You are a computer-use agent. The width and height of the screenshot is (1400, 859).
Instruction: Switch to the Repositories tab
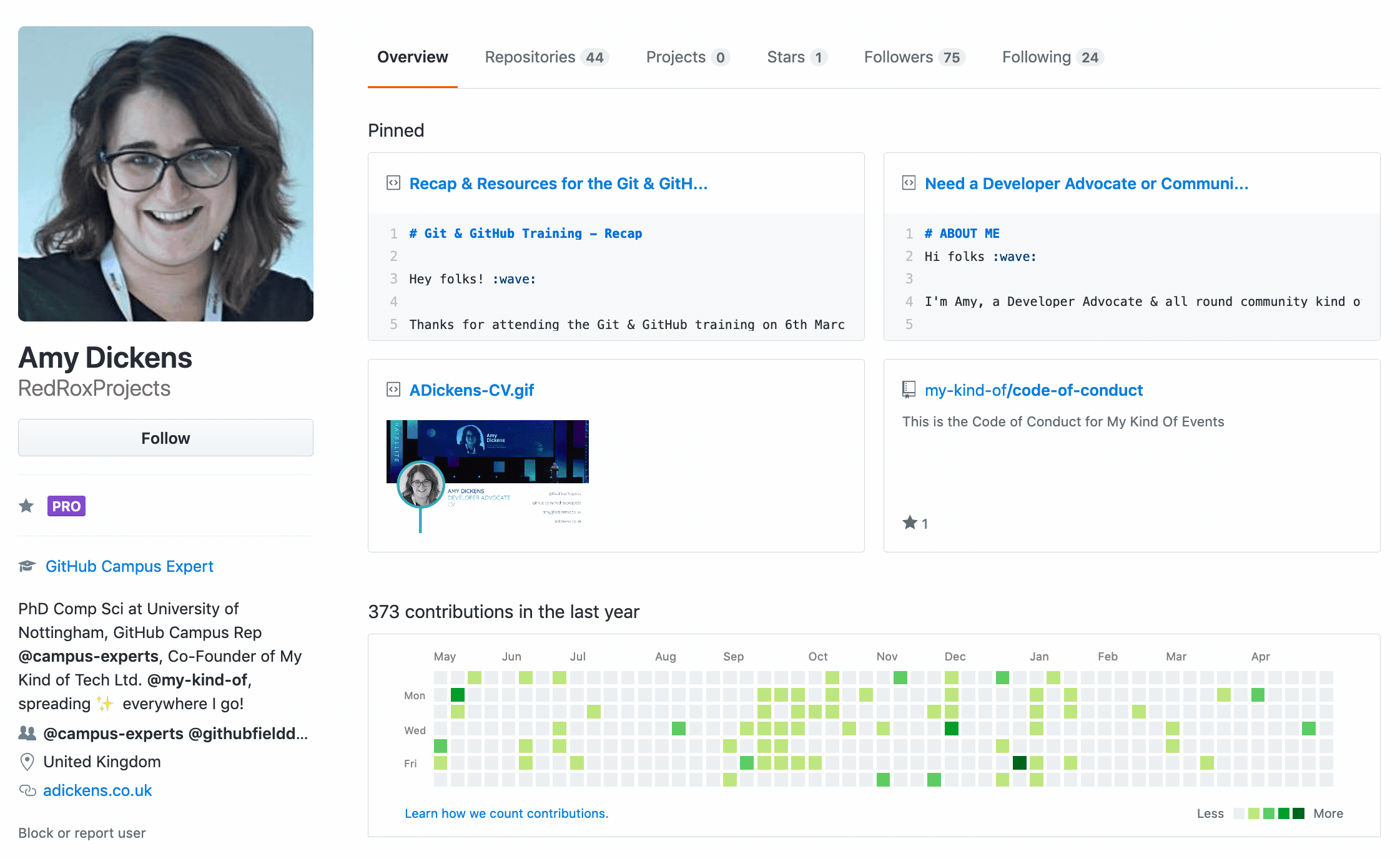[x=546, y=57]
